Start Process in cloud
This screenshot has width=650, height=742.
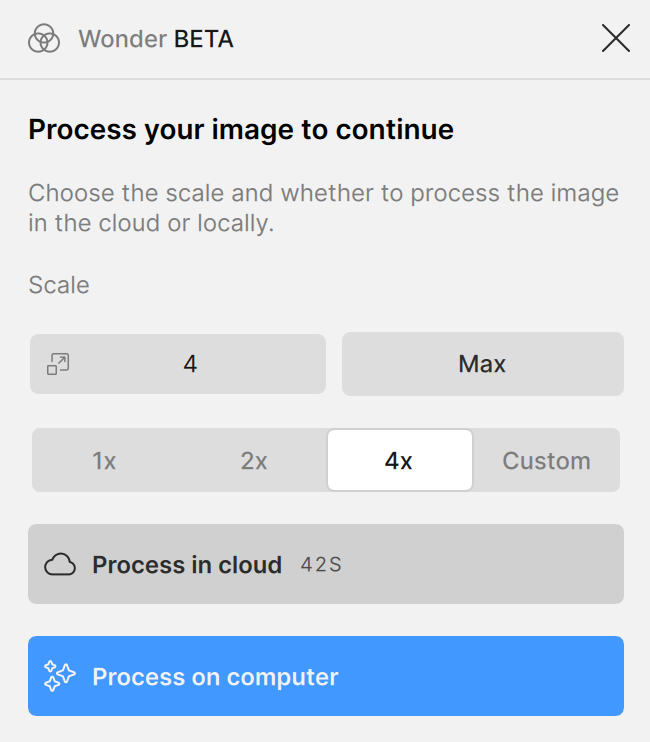(187, 565)
